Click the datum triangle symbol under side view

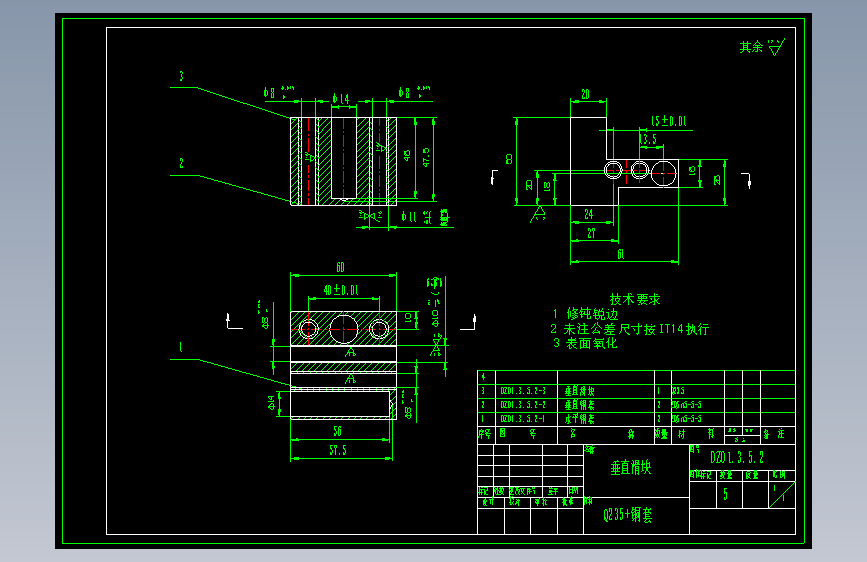(x=540, y=213)
